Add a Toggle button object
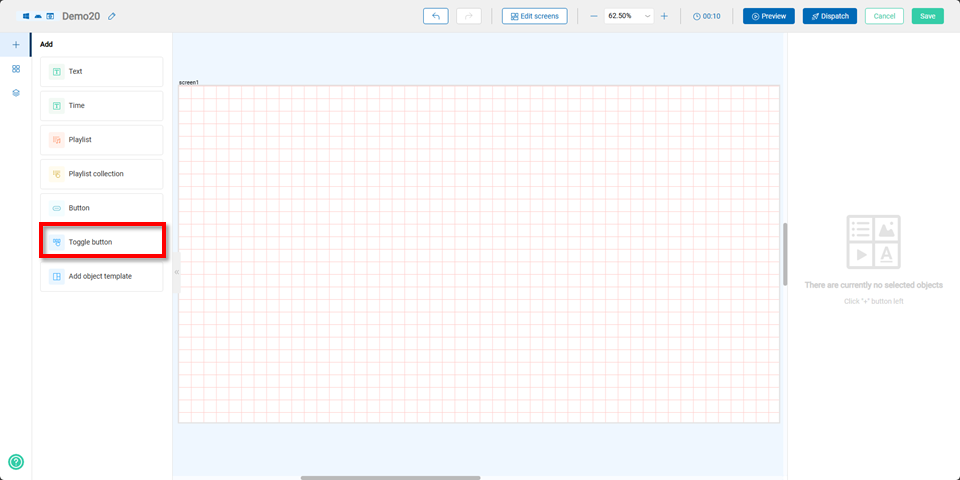This screenshot has height=480, width=960. (102, 242)
